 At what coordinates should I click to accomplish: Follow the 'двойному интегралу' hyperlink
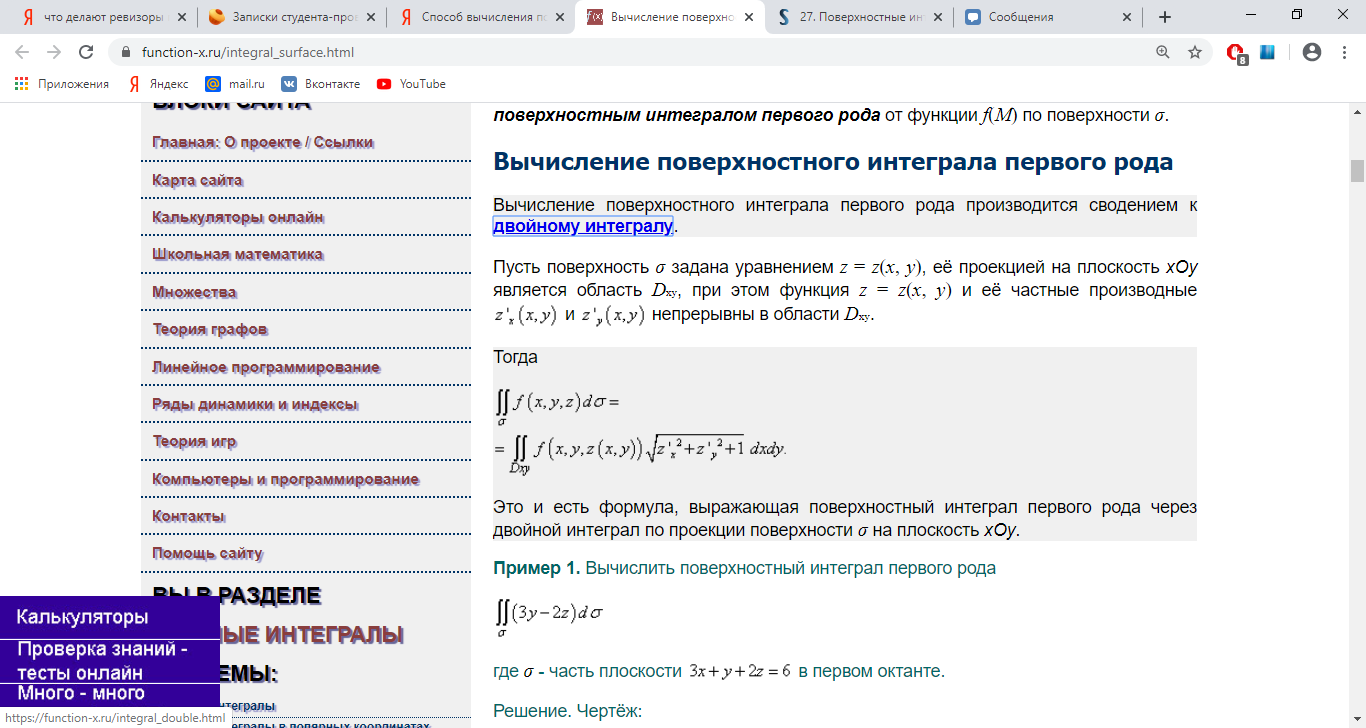[584, 226]
